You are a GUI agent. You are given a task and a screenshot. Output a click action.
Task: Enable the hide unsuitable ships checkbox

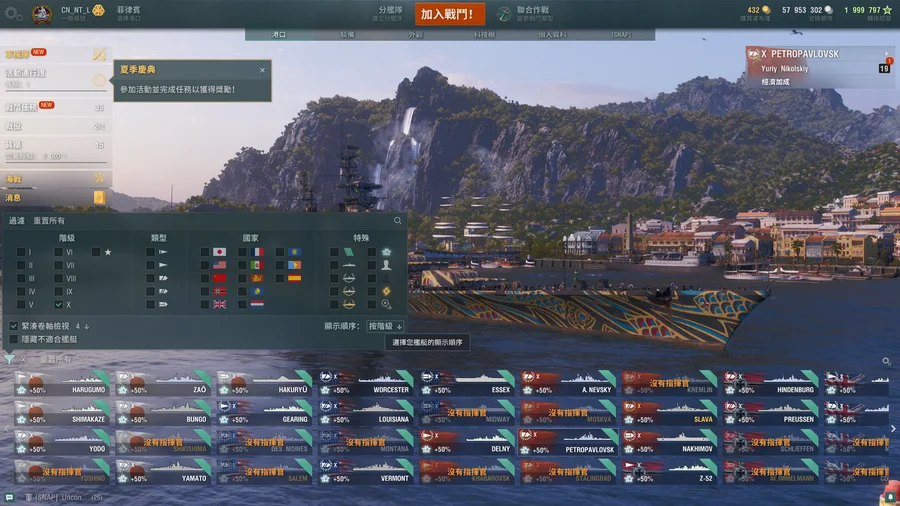pos(14,339)
